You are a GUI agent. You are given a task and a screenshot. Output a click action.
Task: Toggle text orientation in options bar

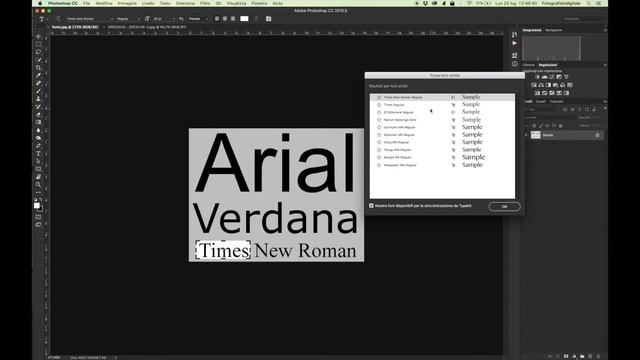(58, 19)
